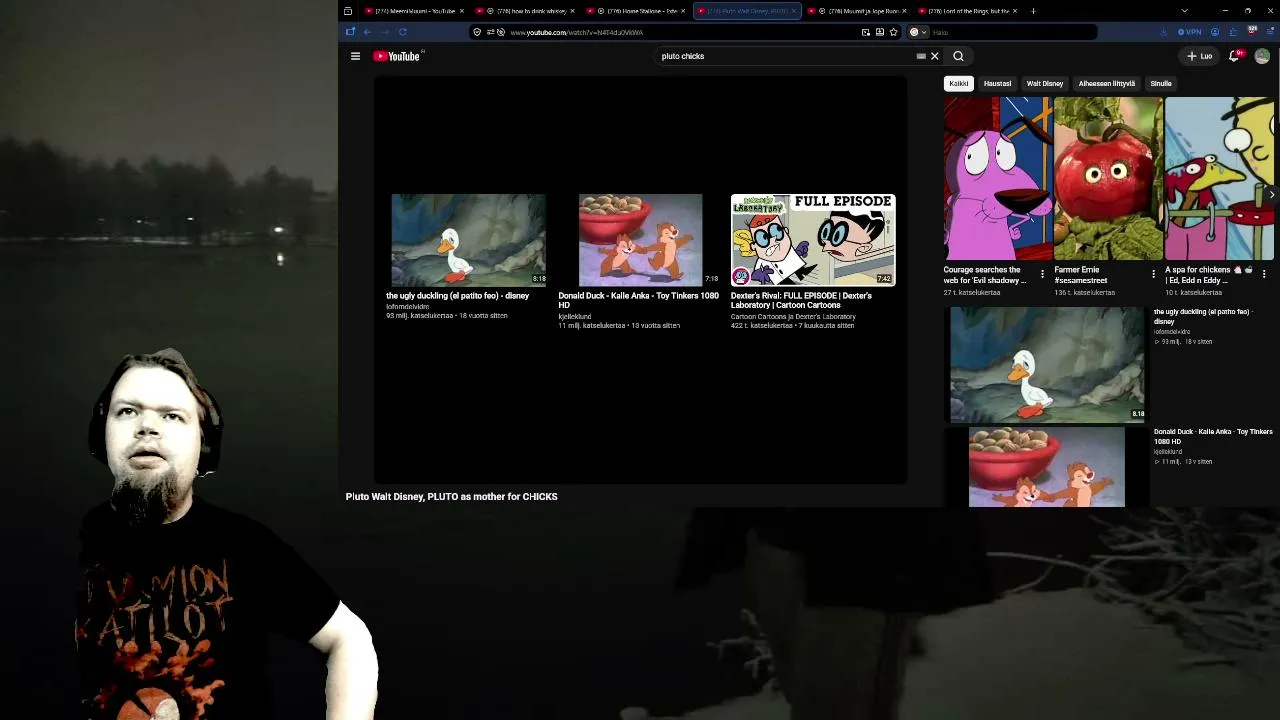Open sidebar 'Donald Duck - Kalle Anka' title

(1213, 436)
